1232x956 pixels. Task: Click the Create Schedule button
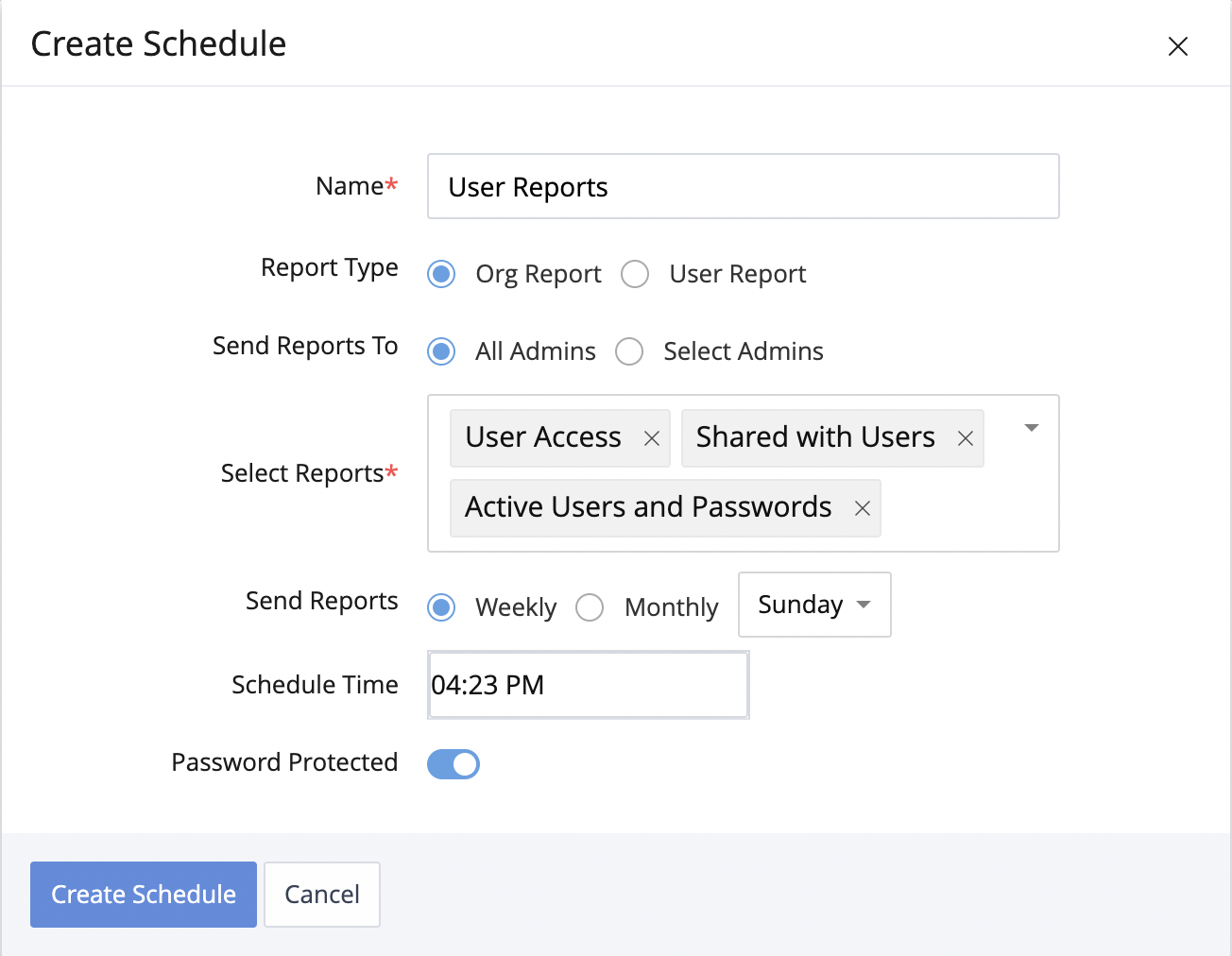click(x=144, y=895)
